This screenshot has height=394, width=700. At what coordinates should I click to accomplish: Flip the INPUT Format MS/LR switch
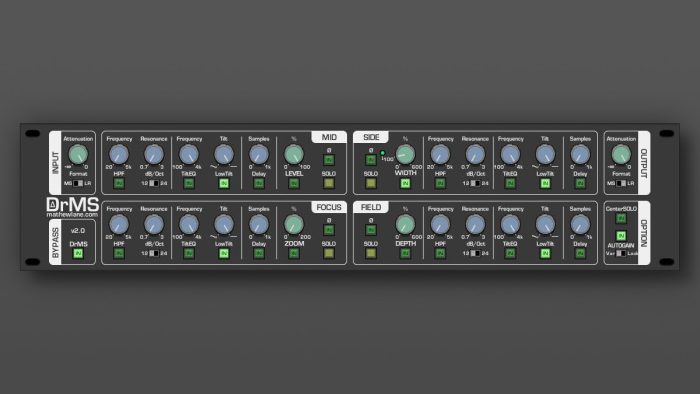(x=78, y=183)
